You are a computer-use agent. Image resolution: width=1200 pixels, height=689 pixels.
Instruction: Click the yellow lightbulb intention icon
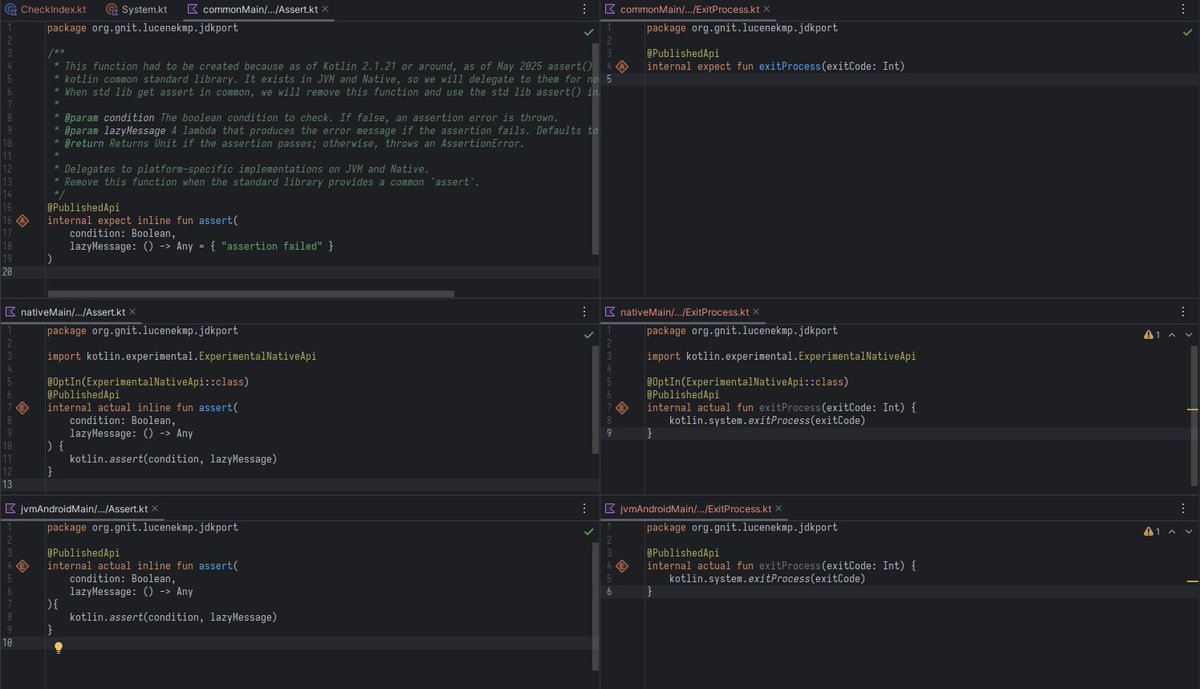click(58, 648)
